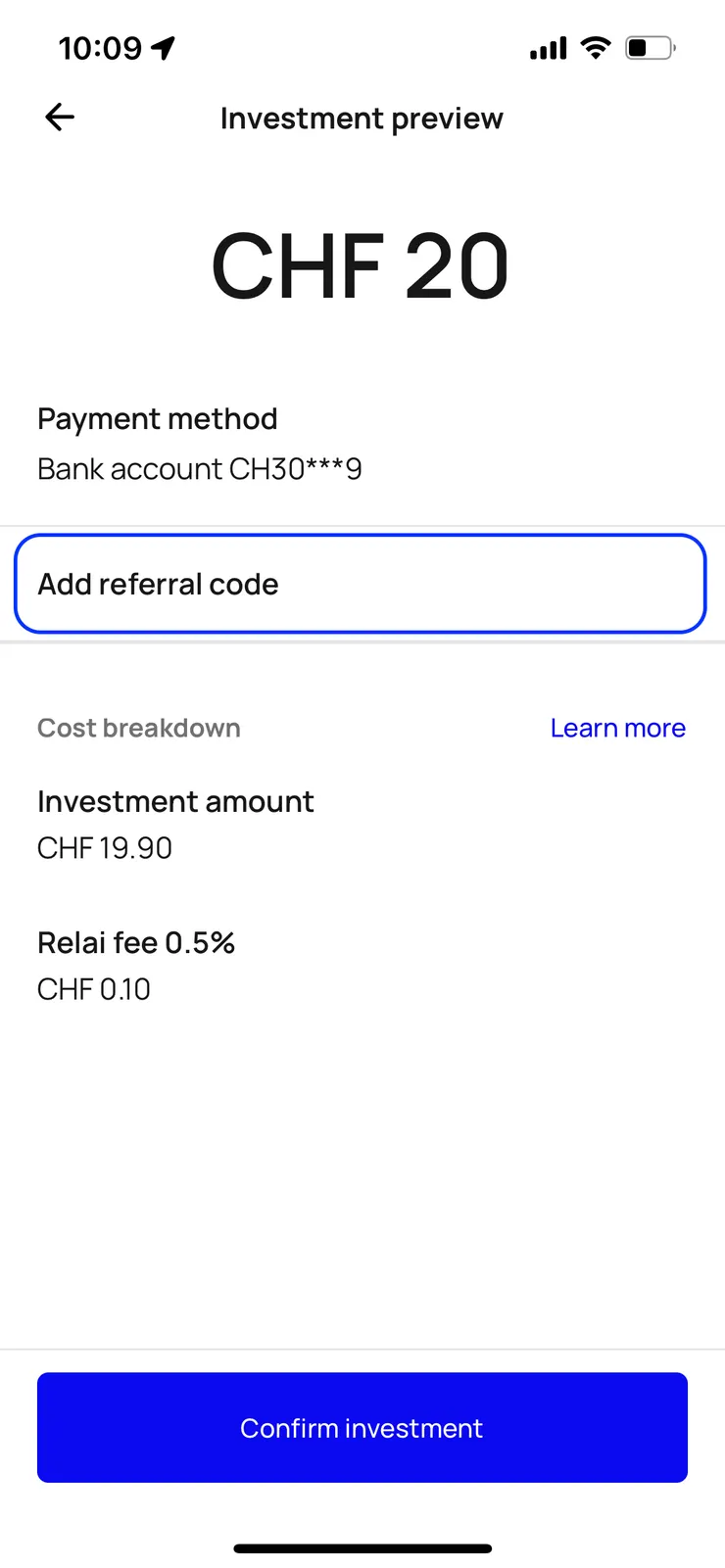Tap the large number 20
This screenshot has width=725, height=1568.
point(457,266)
